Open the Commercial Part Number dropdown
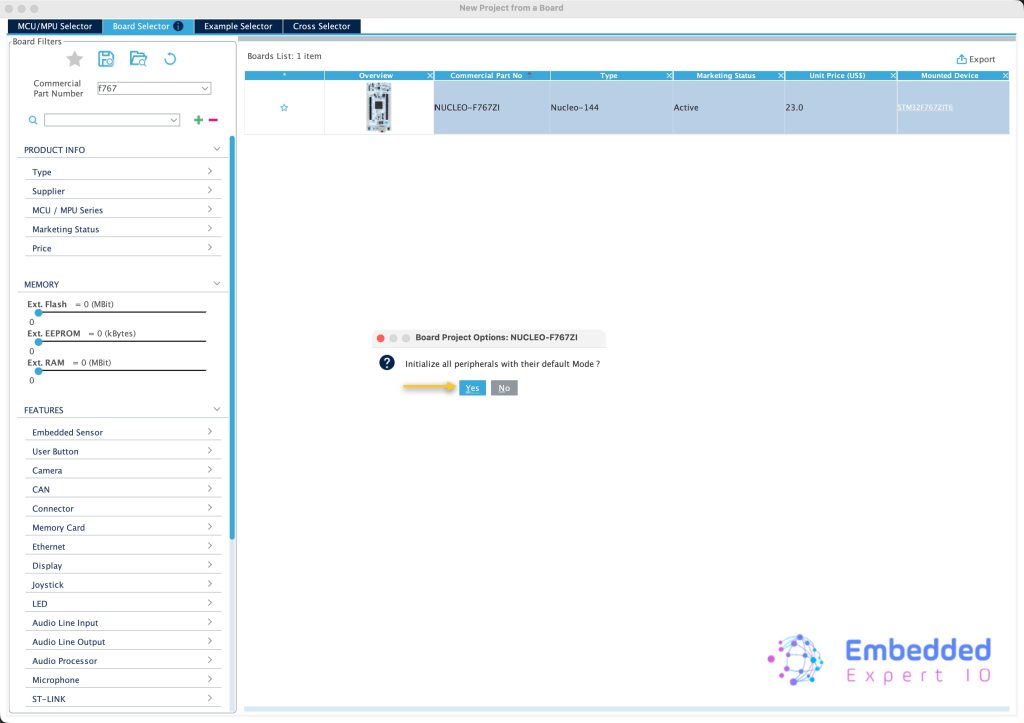Screen dimensions: 1024x723 pos(204,88)
